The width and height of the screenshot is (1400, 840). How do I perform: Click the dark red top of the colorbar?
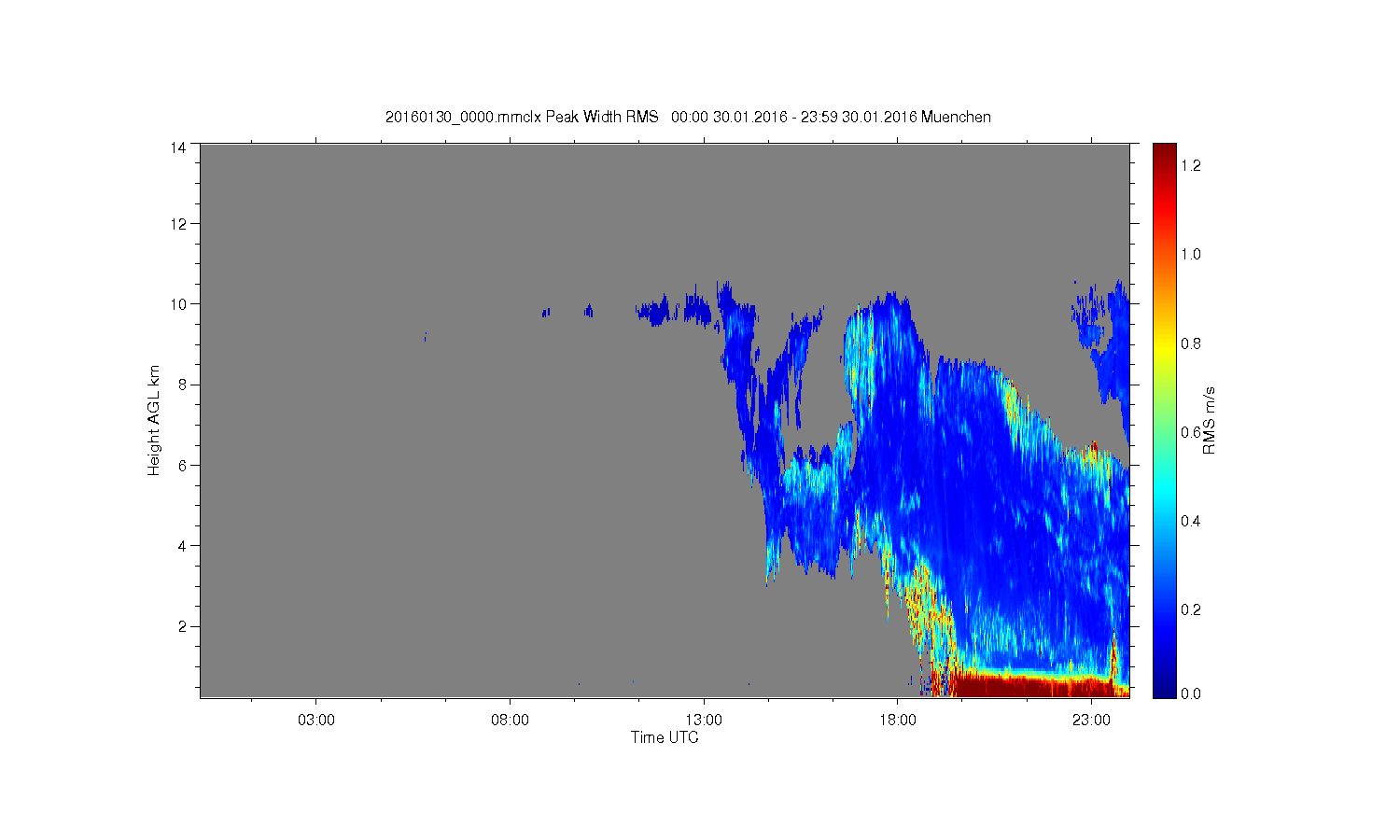pyautogui.click(x=1164, y=154)
